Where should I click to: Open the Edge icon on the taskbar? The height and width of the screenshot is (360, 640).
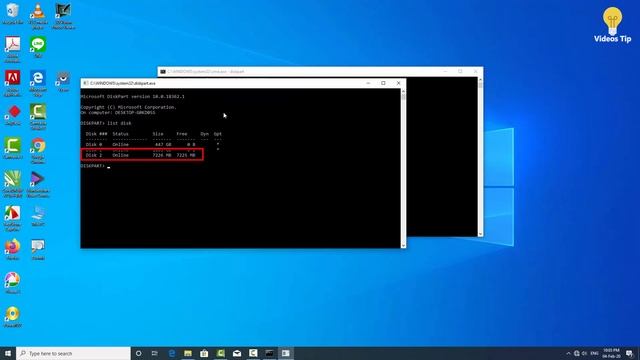pyautogui.click(x=171, y=353)
